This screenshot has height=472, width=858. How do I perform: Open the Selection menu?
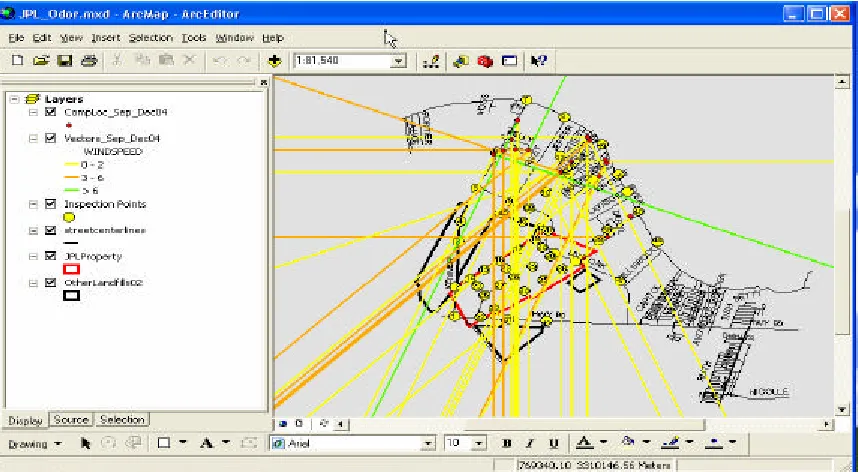150,38
